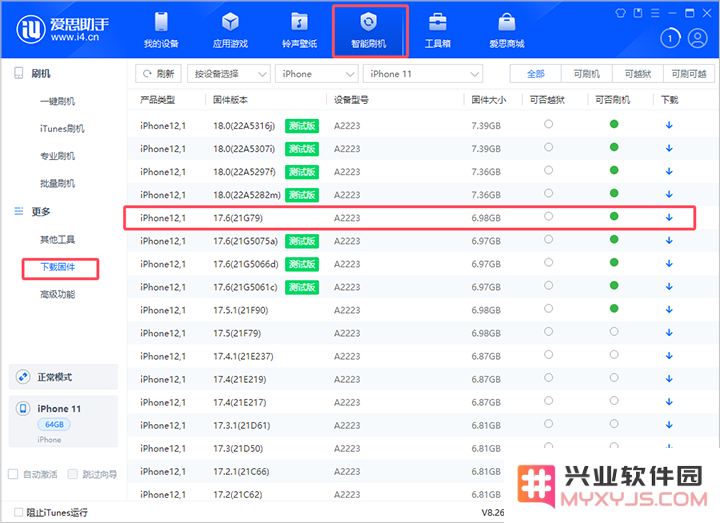Download firmware 18.0(22A5307i) via arrow
Screen dimensions: 720x523
[669, 148]
